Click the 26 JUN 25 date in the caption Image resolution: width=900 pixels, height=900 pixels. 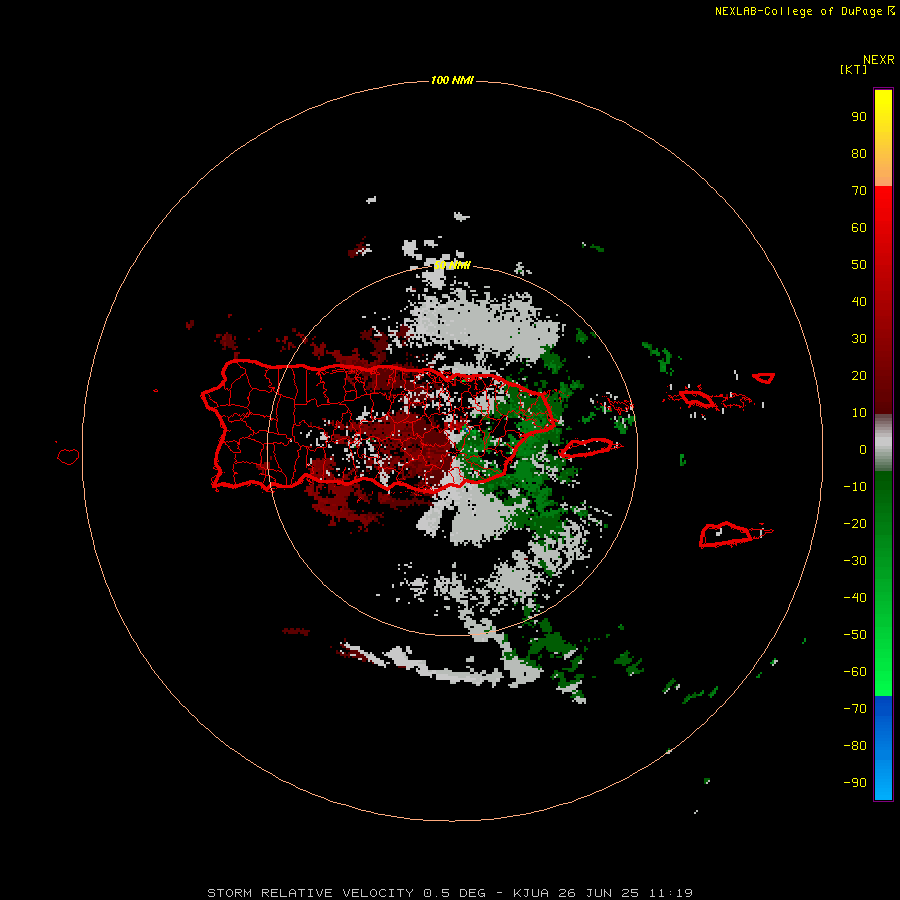[598, 893]
